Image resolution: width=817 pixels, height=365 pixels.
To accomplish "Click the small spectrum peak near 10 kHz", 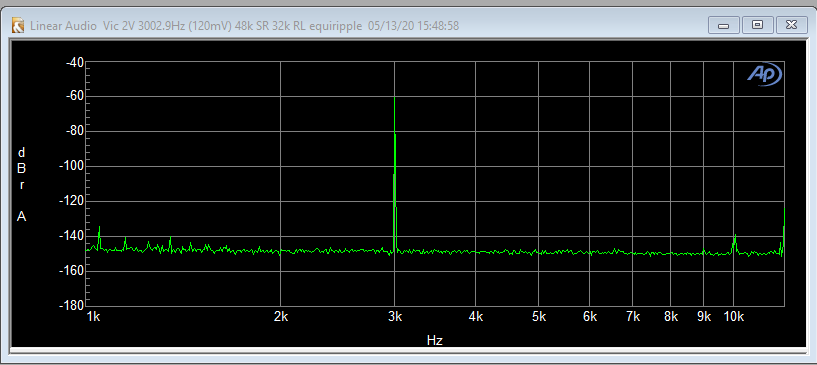I will coord(735,244).
